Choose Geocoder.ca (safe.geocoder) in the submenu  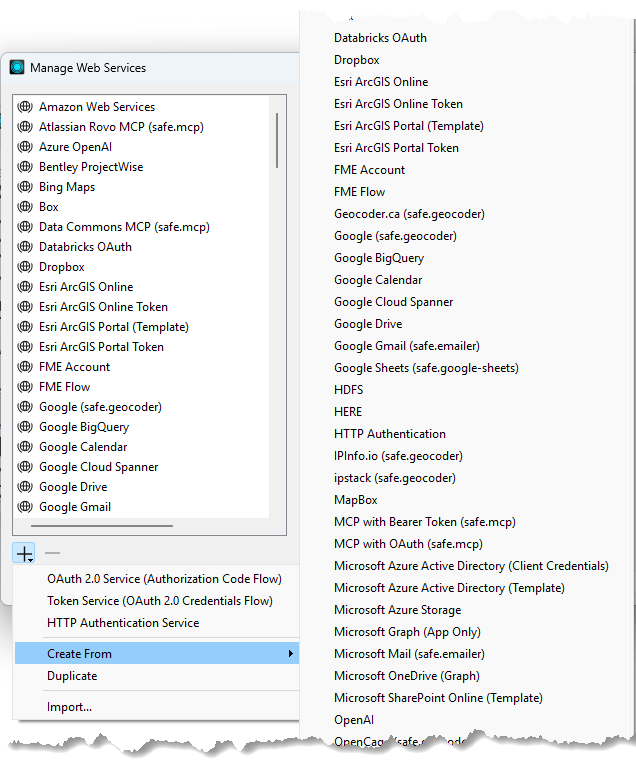[409, 214]
